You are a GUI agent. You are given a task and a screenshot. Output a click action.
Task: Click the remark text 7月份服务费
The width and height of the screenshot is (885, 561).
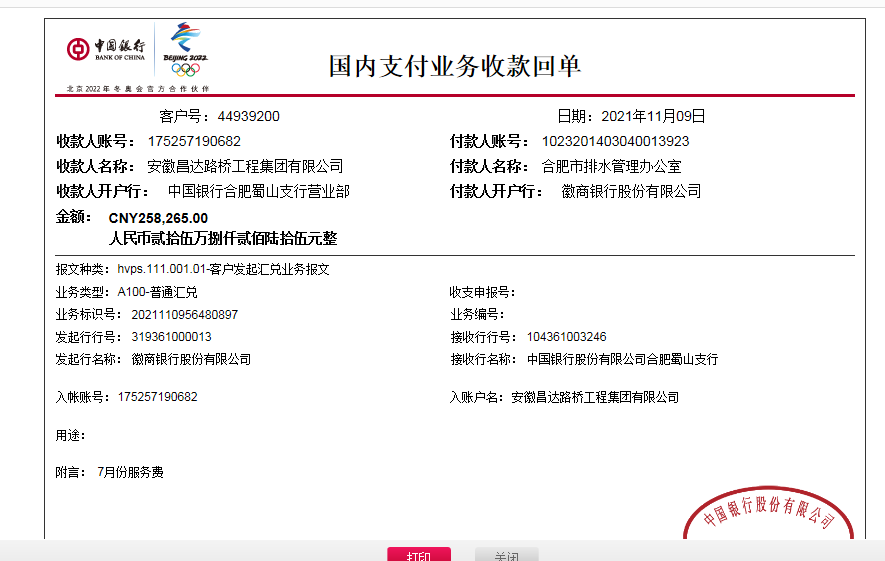point(130,472)
